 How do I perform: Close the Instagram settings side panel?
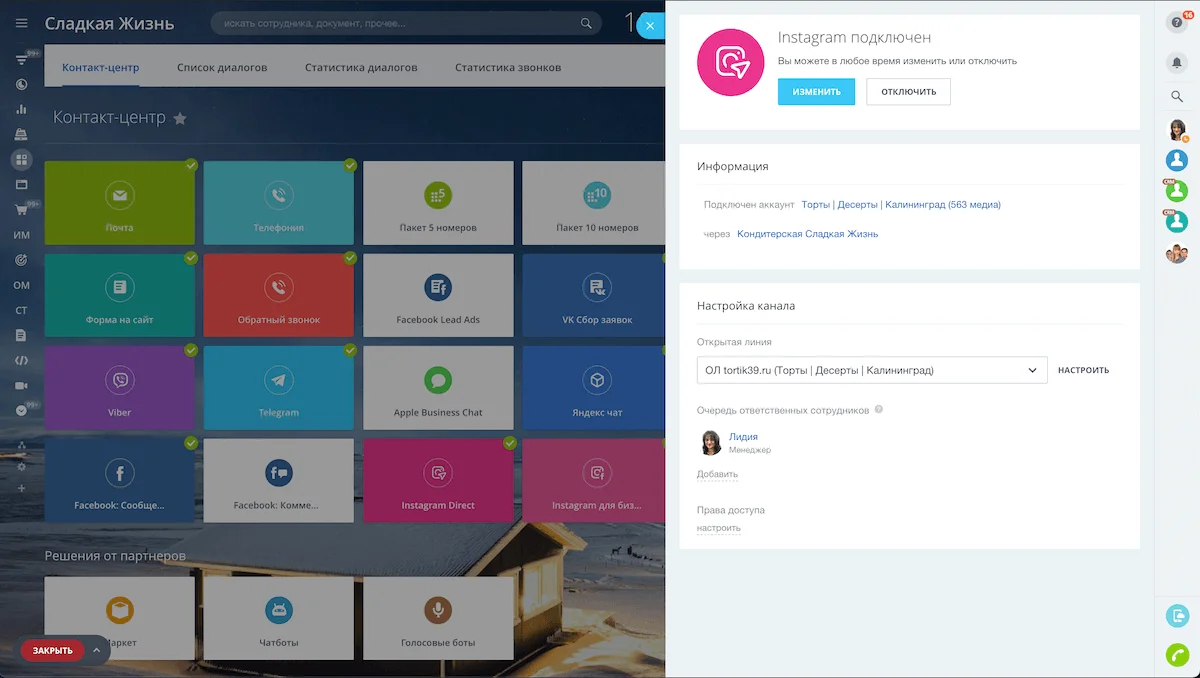pyautogui.click(x=650, y=26)
